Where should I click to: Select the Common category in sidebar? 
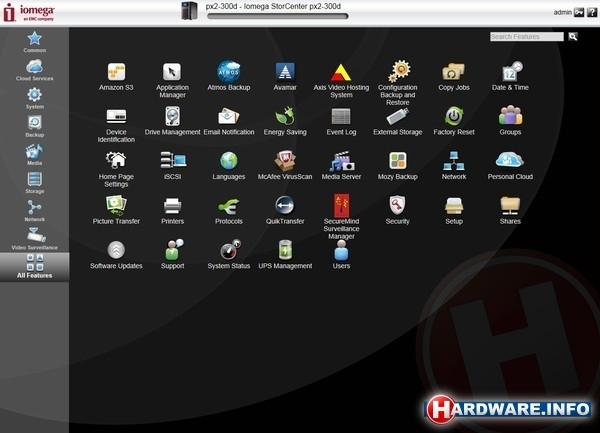[34, 42]
